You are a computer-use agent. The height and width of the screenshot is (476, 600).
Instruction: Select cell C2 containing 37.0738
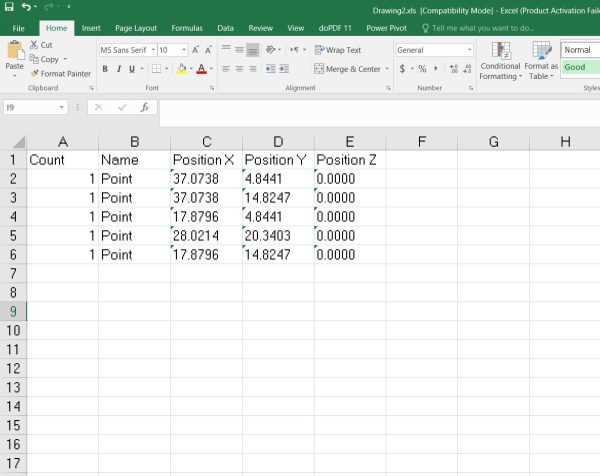point(206,178)
